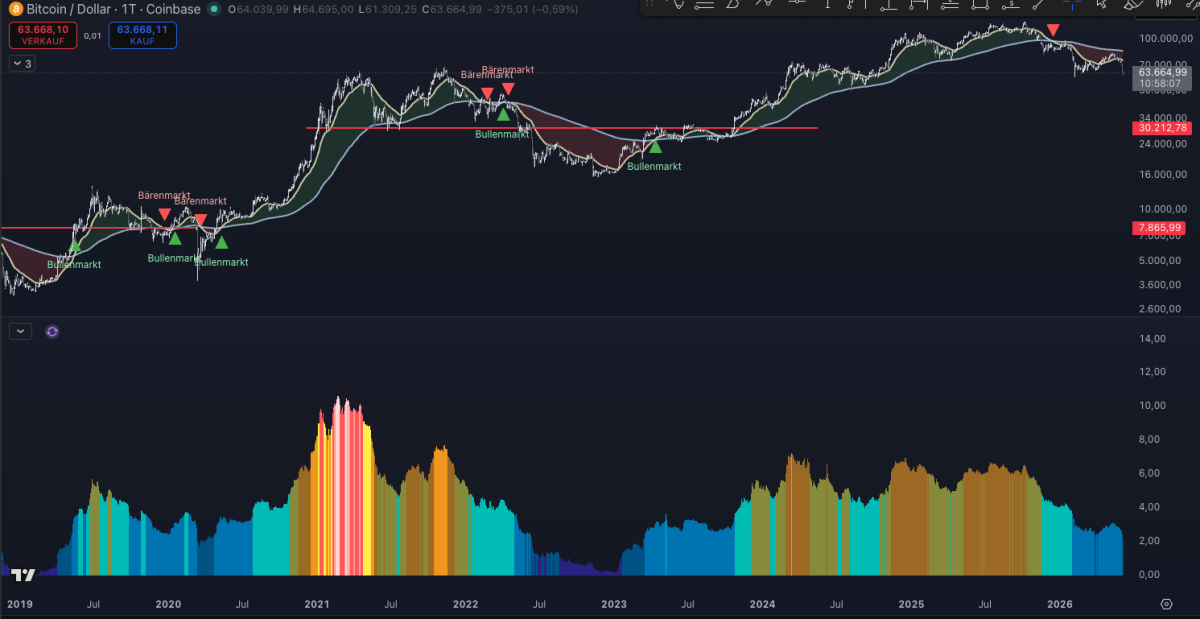Image resolution: width=1200 pixels, height=619 pixels.
Task: Select the blue crosshair cursor tool
Action: click(x=1072, y=5)
